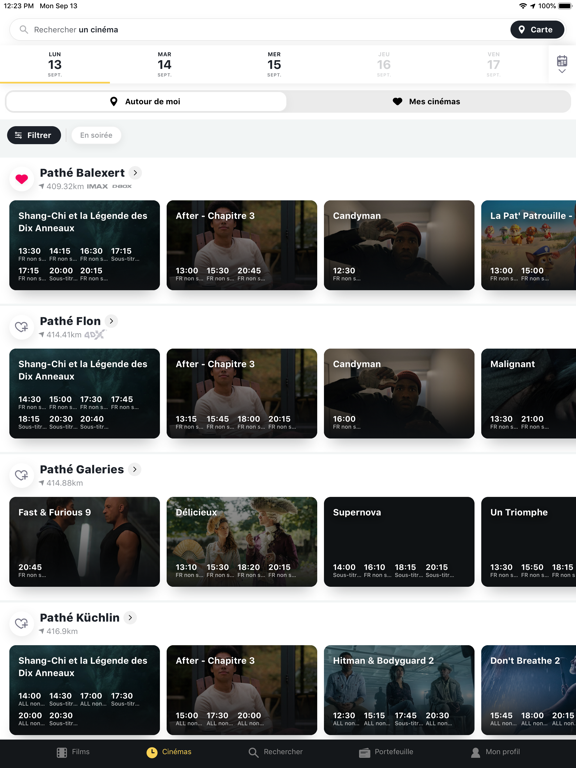This screenshot has height=768, width=576.
Task: Pick 16:10 Supernova showtime at Pathé Galeries
Action: pos(375,570)
